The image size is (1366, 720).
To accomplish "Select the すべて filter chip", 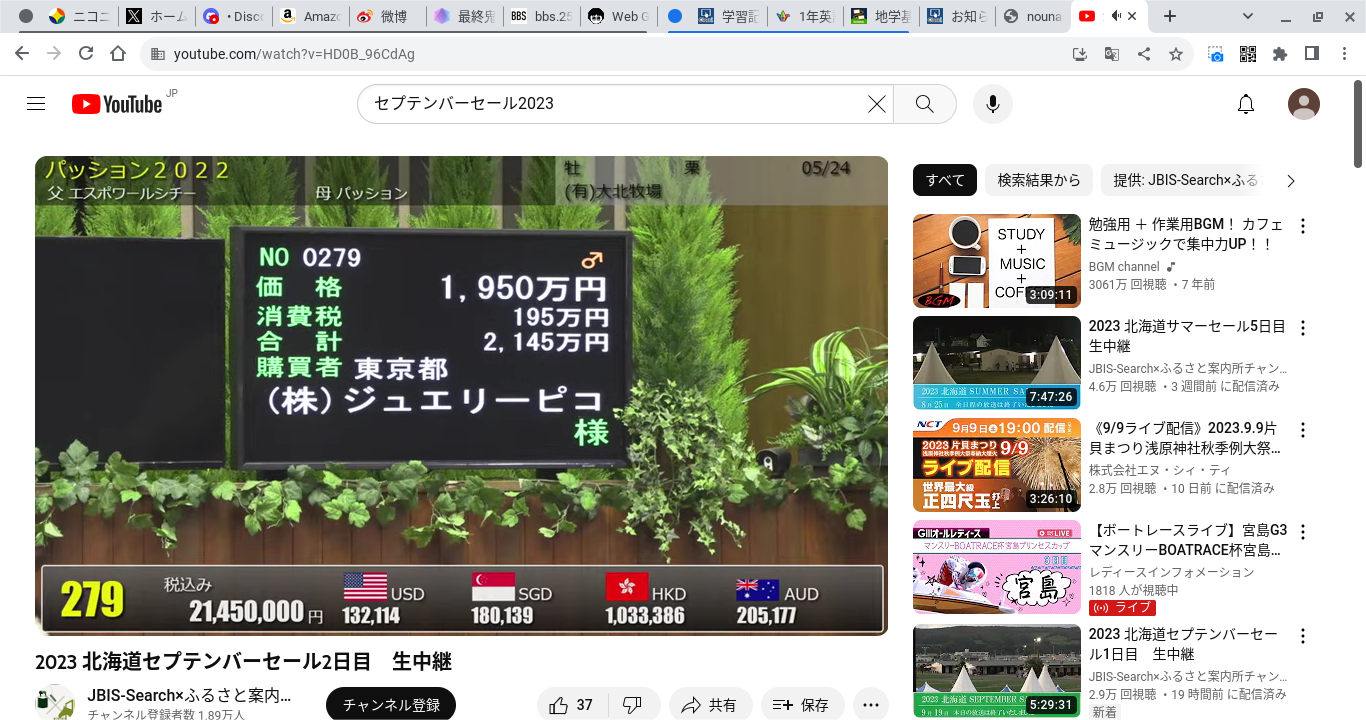I will click(x=945, y=180).
